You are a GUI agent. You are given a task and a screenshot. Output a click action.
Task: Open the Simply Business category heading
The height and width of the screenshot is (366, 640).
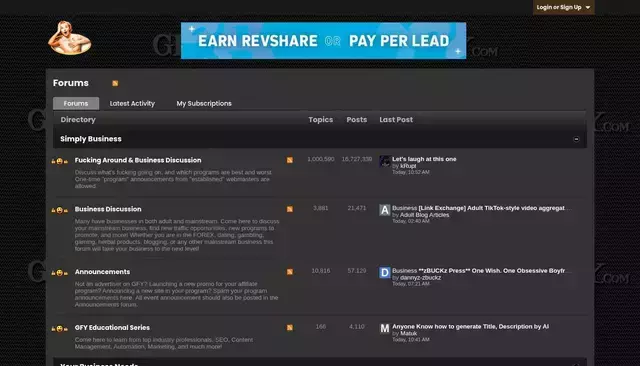91,139
